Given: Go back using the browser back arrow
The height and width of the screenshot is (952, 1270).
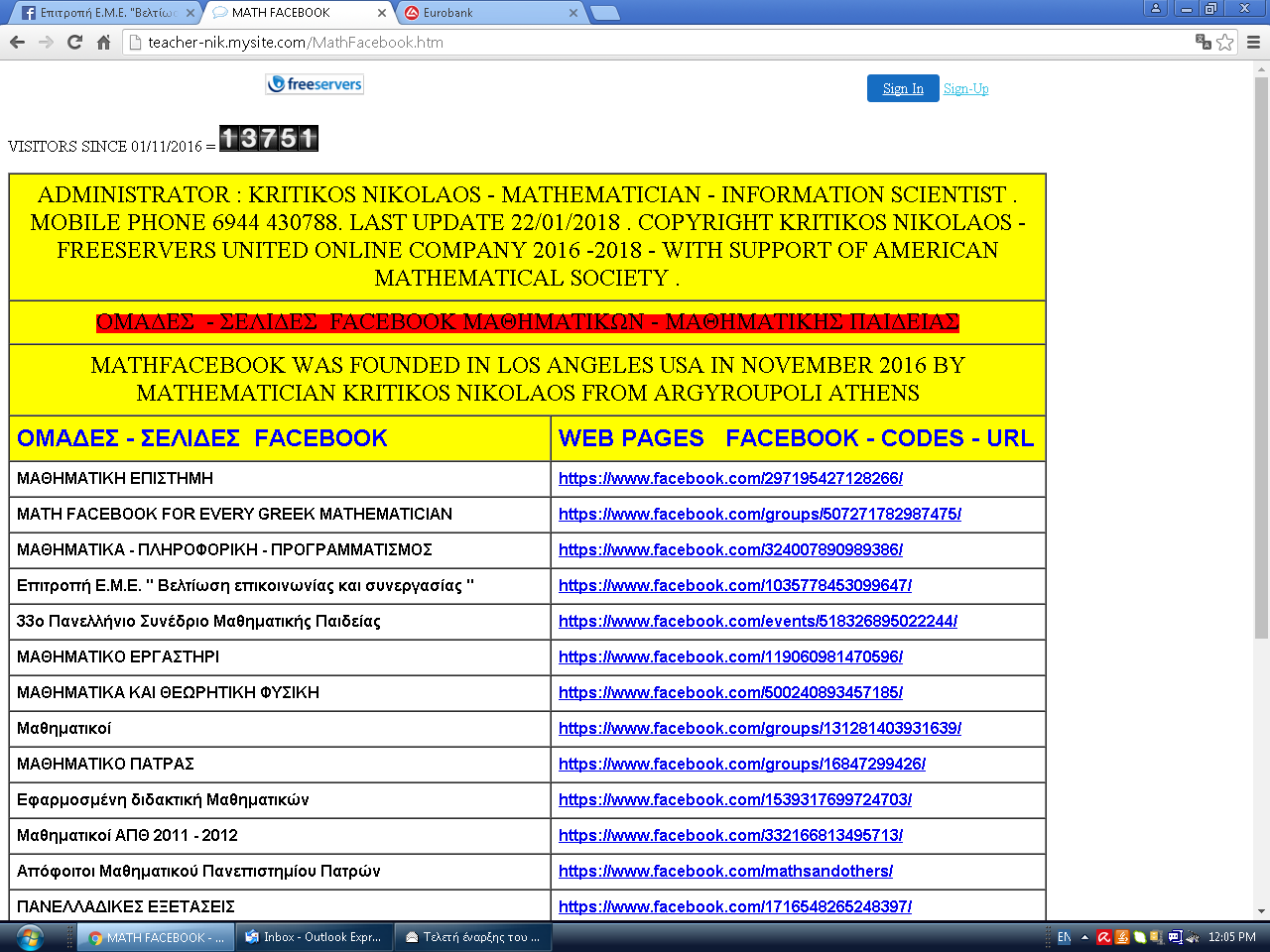Looking at the screenshot, I should coord(17,42).
